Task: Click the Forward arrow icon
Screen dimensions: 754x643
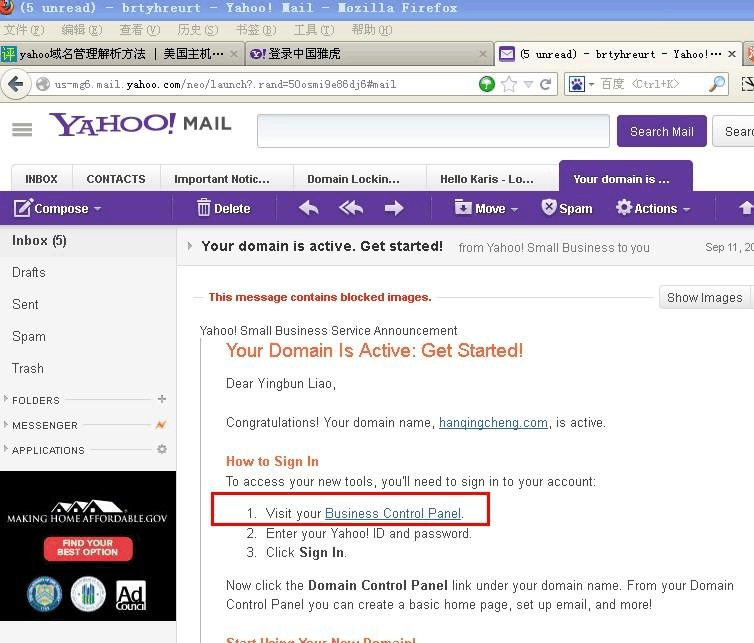Action: (x=394, y=208)
